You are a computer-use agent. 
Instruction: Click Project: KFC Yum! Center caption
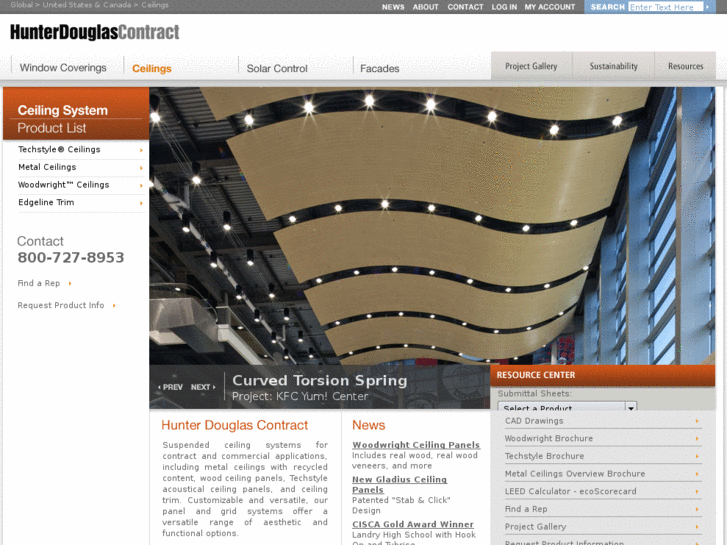point(300,397)
